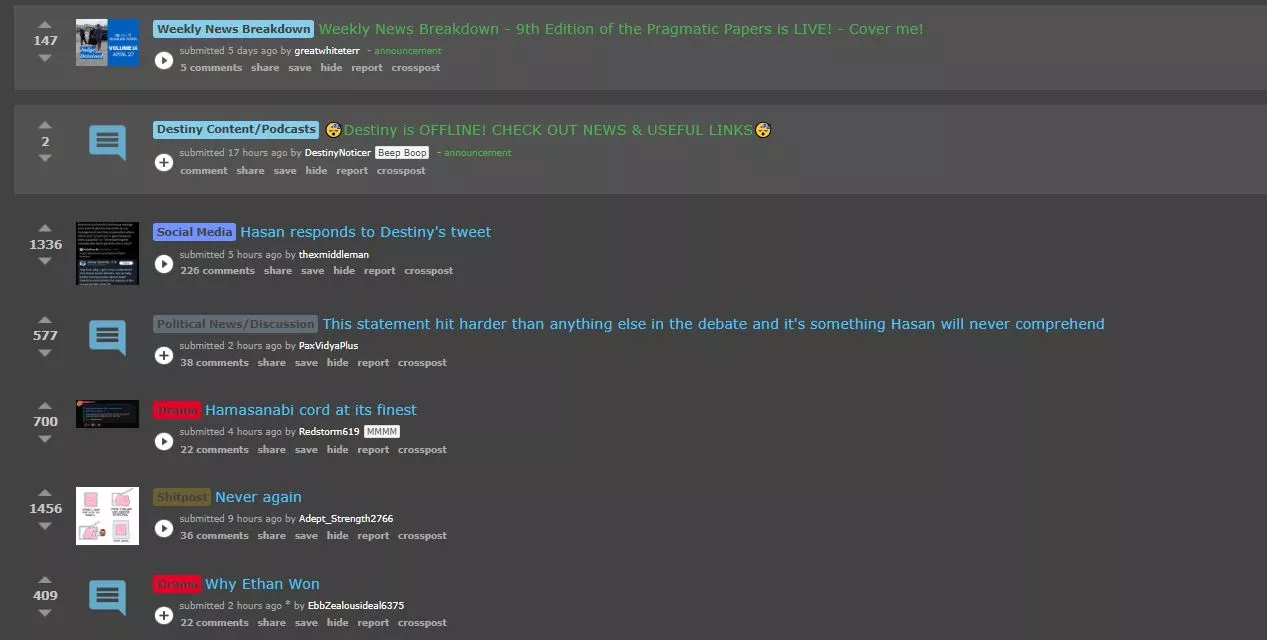Expand the 'Hasan responds to Destiny's tweet' media preview

click(x=164, y=264)
